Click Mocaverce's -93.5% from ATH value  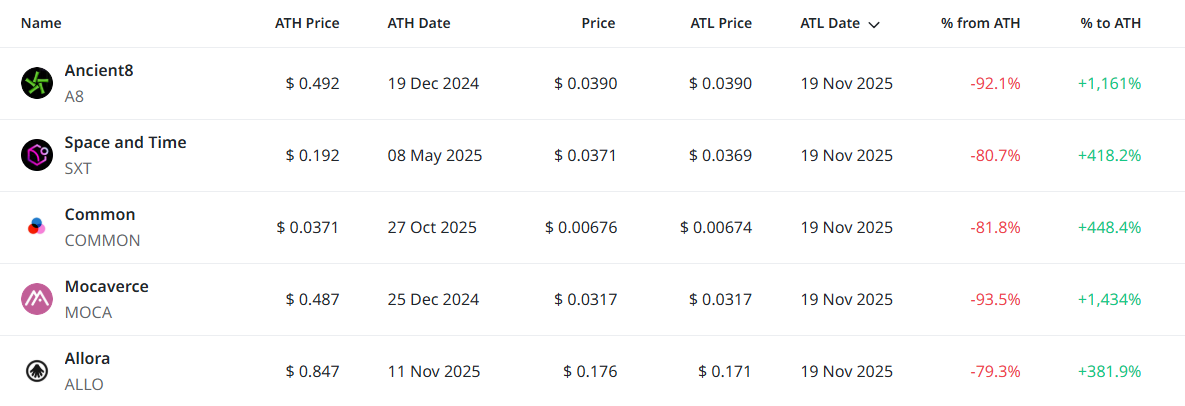pyautogui.click(x=995, y=299)
